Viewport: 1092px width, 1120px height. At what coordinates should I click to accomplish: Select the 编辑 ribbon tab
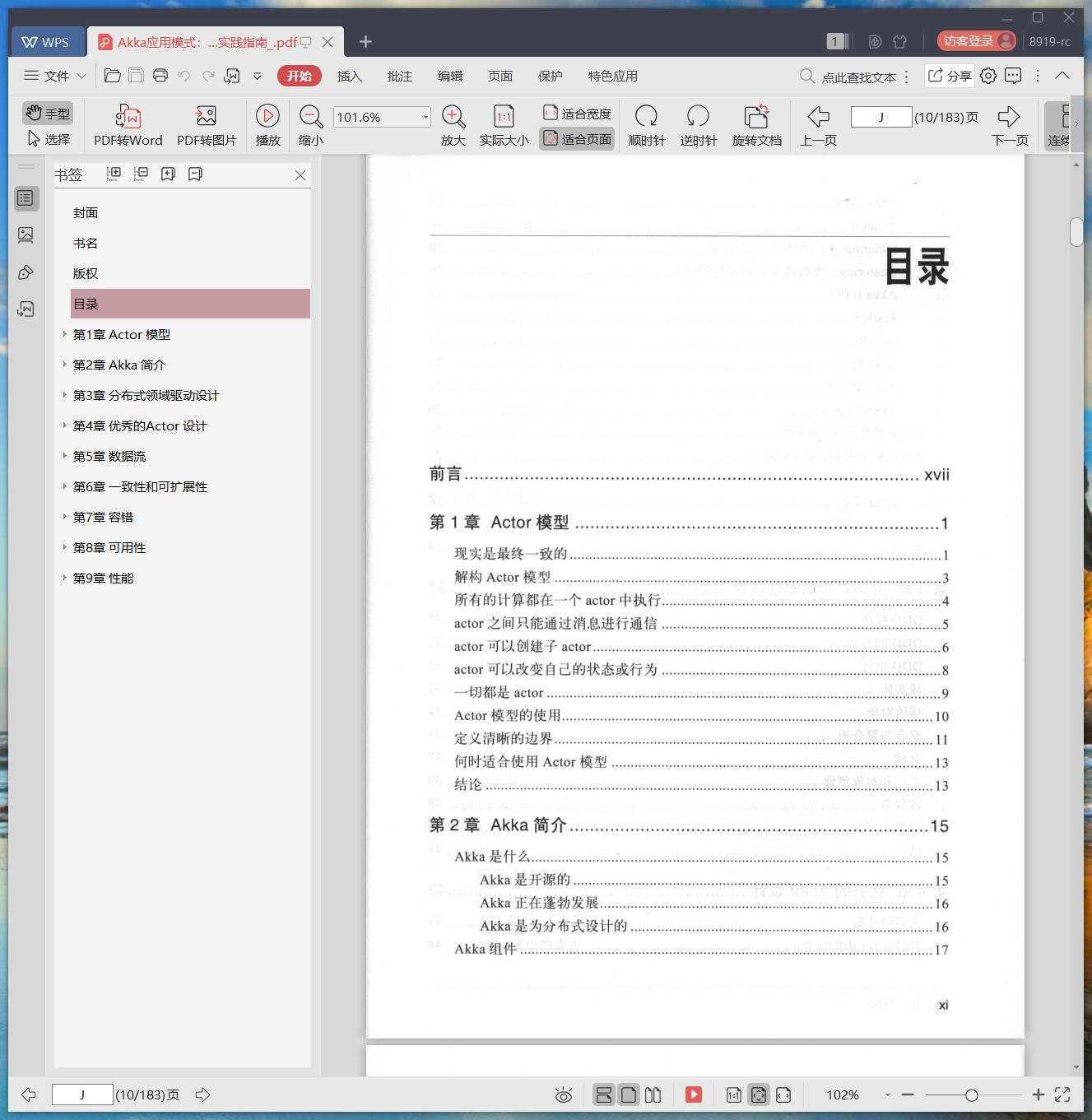pos(450,76)
